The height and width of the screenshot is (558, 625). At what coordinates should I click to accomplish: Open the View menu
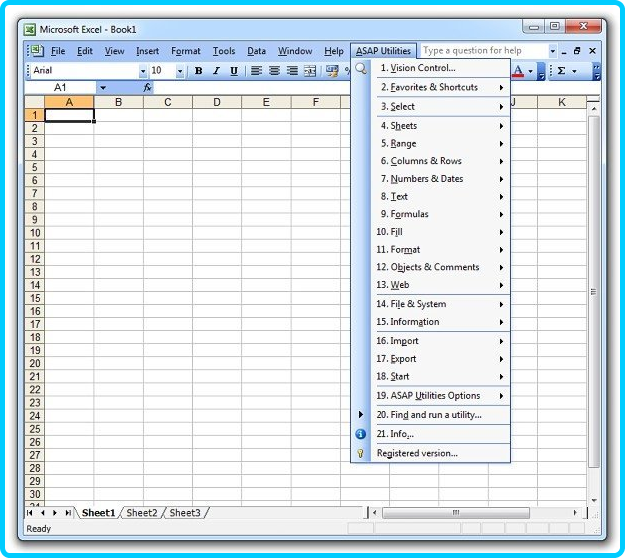[114, 51]
